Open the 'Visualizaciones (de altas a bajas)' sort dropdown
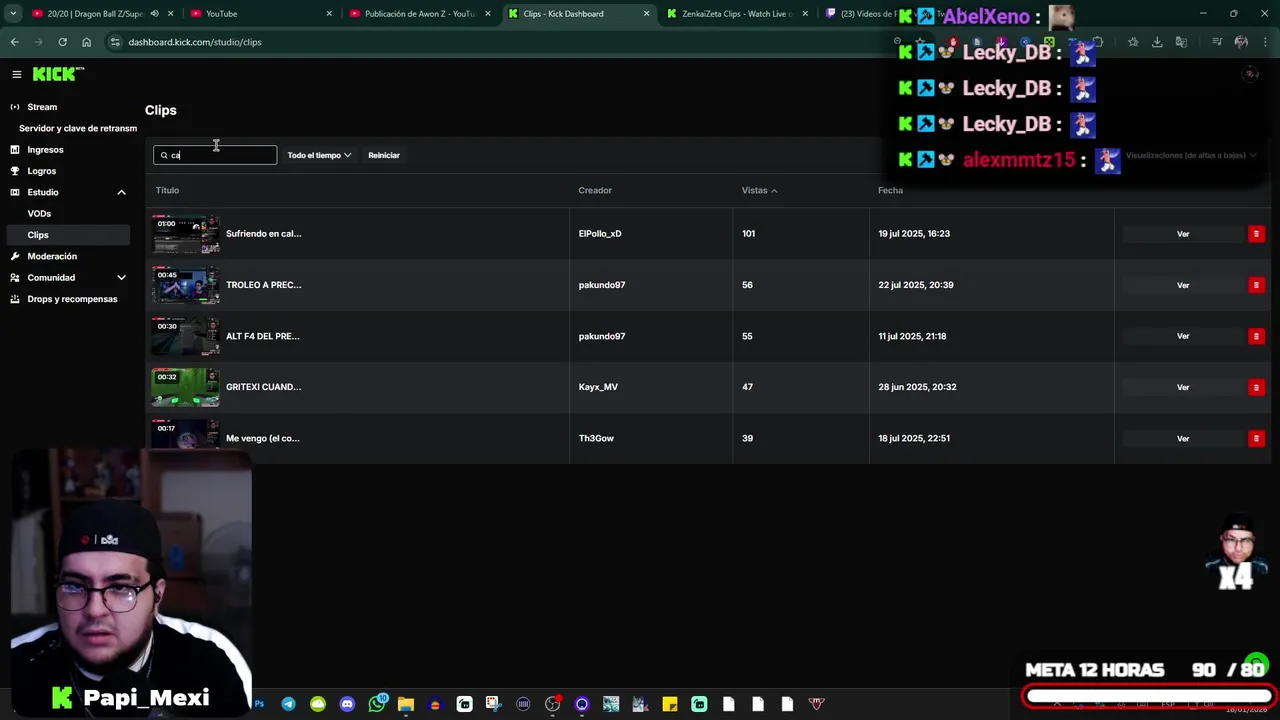1280x720 pixels. pos(1190,155)
